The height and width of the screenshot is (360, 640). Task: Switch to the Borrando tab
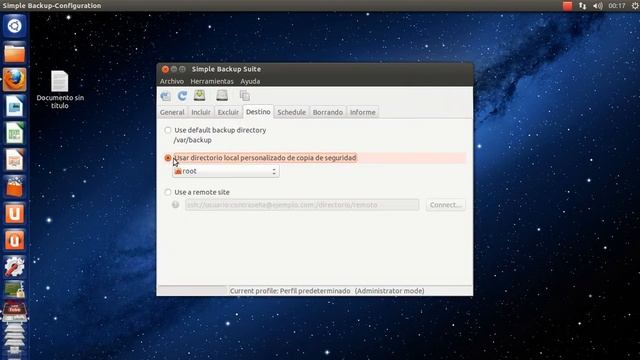328,112
